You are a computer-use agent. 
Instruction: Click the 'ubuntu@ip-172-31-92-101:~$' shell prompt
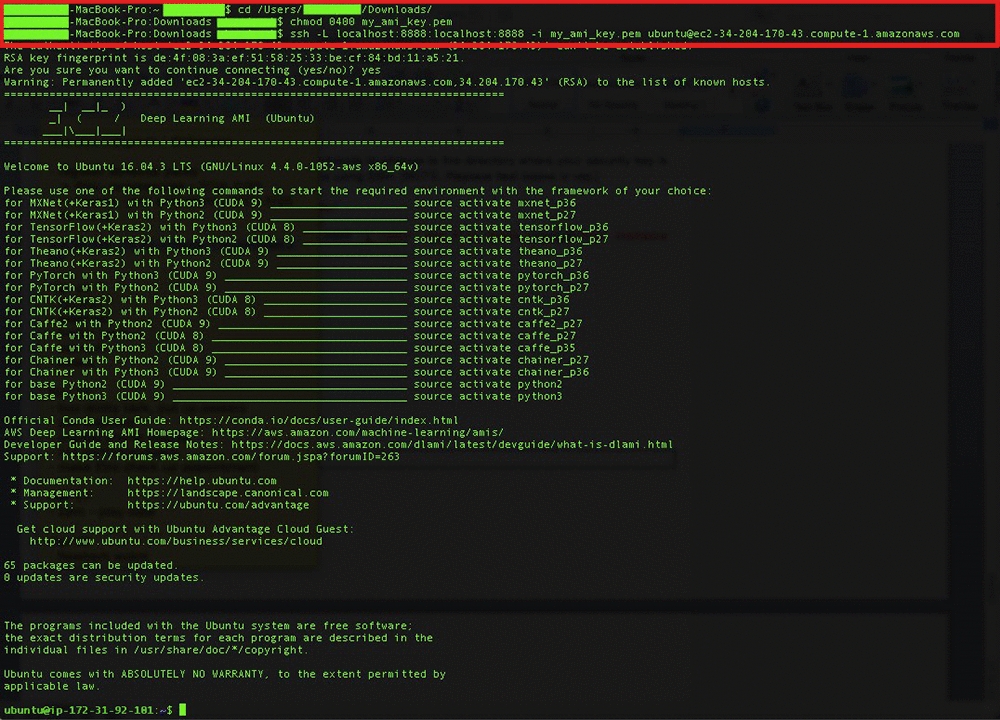(88, 710)
